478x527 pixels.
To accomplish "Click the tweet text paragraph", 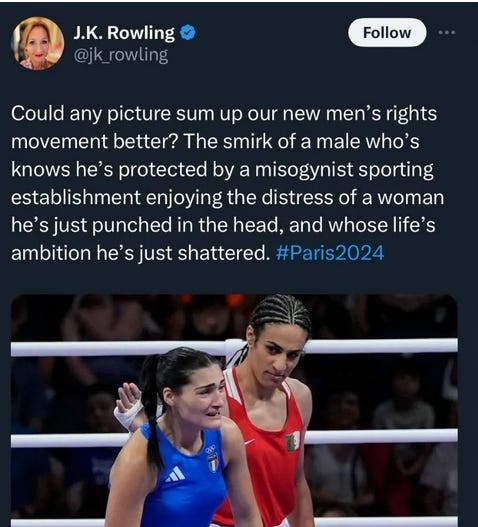I will coord(227,183).
